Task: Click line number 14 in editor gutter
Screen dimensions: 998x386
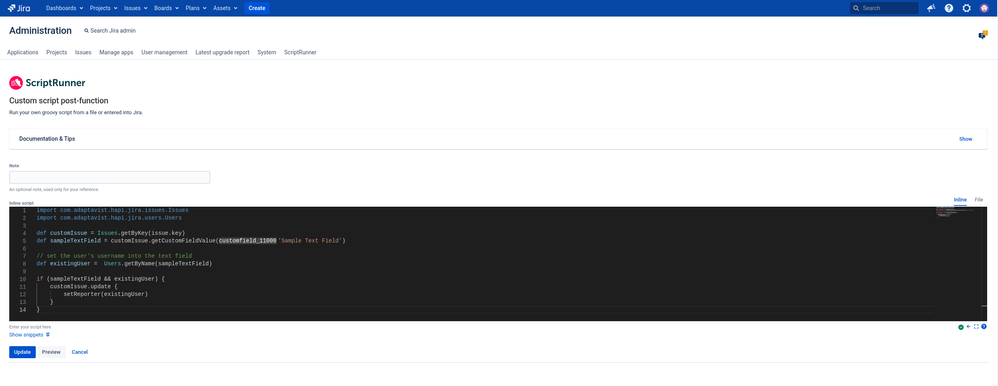Action: click(23, 310)
